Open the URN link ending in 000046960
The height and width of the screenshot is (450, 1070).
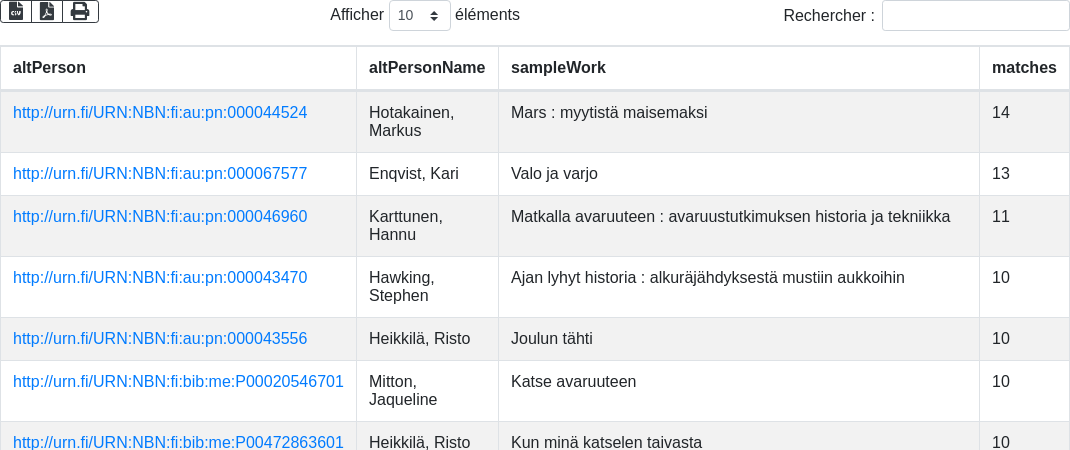click(160, 217)
